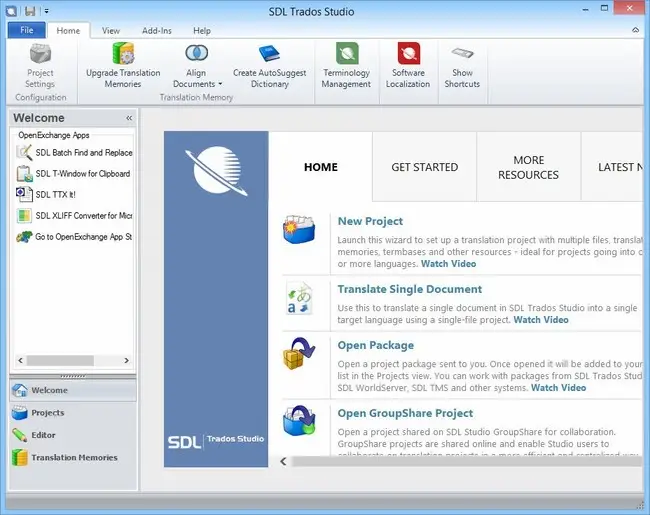Click the New Project heading link

[x=370, y=221]
